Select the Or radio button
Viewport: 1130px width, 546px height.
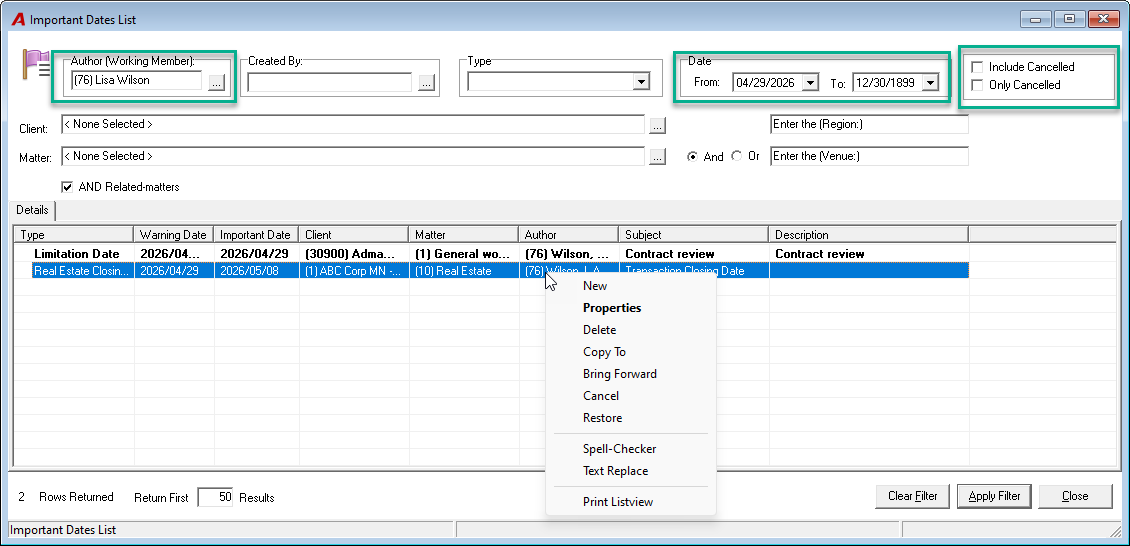tap(736, 156)
